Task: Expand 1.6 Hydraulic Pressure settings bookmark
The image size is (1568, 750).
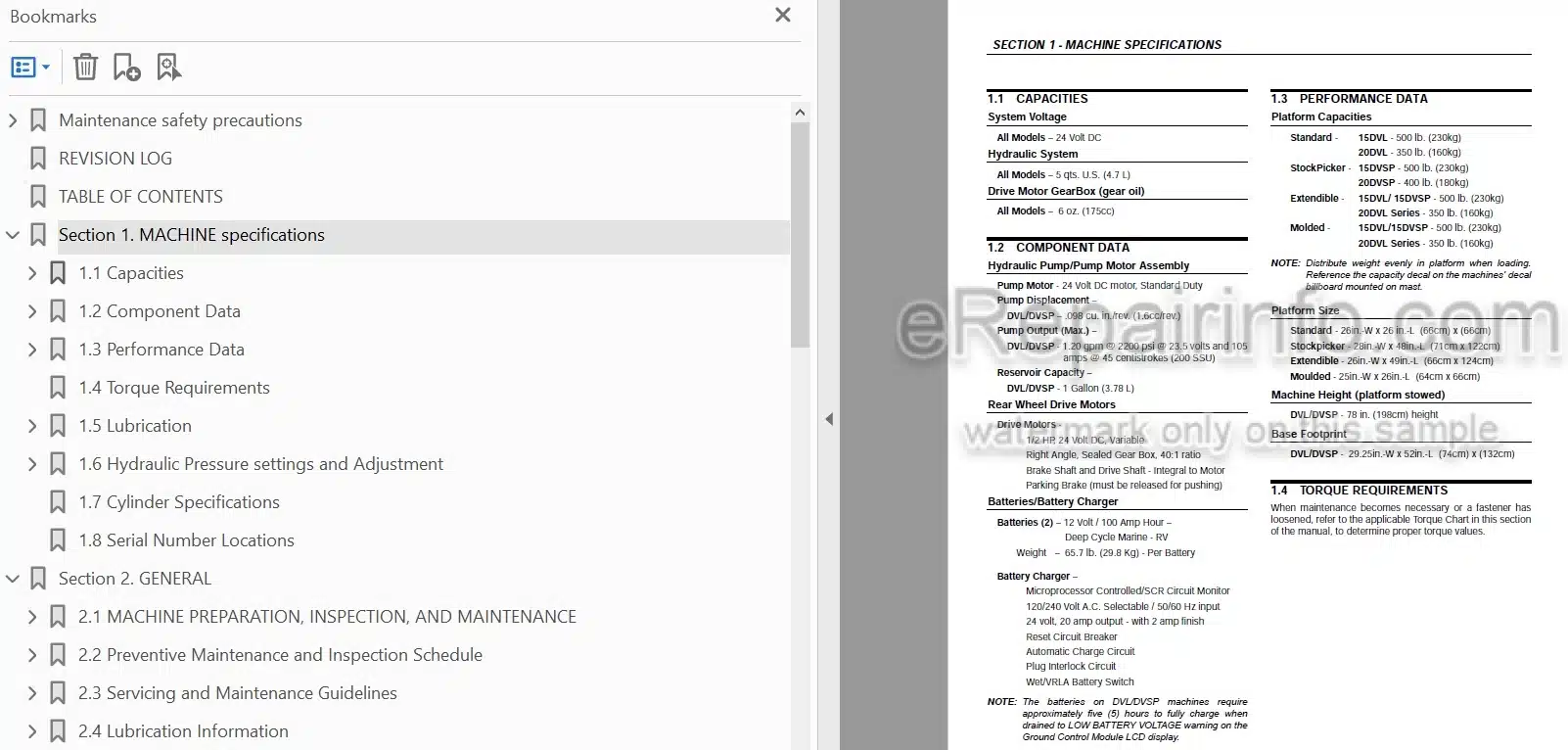Action: coord(32,464)
